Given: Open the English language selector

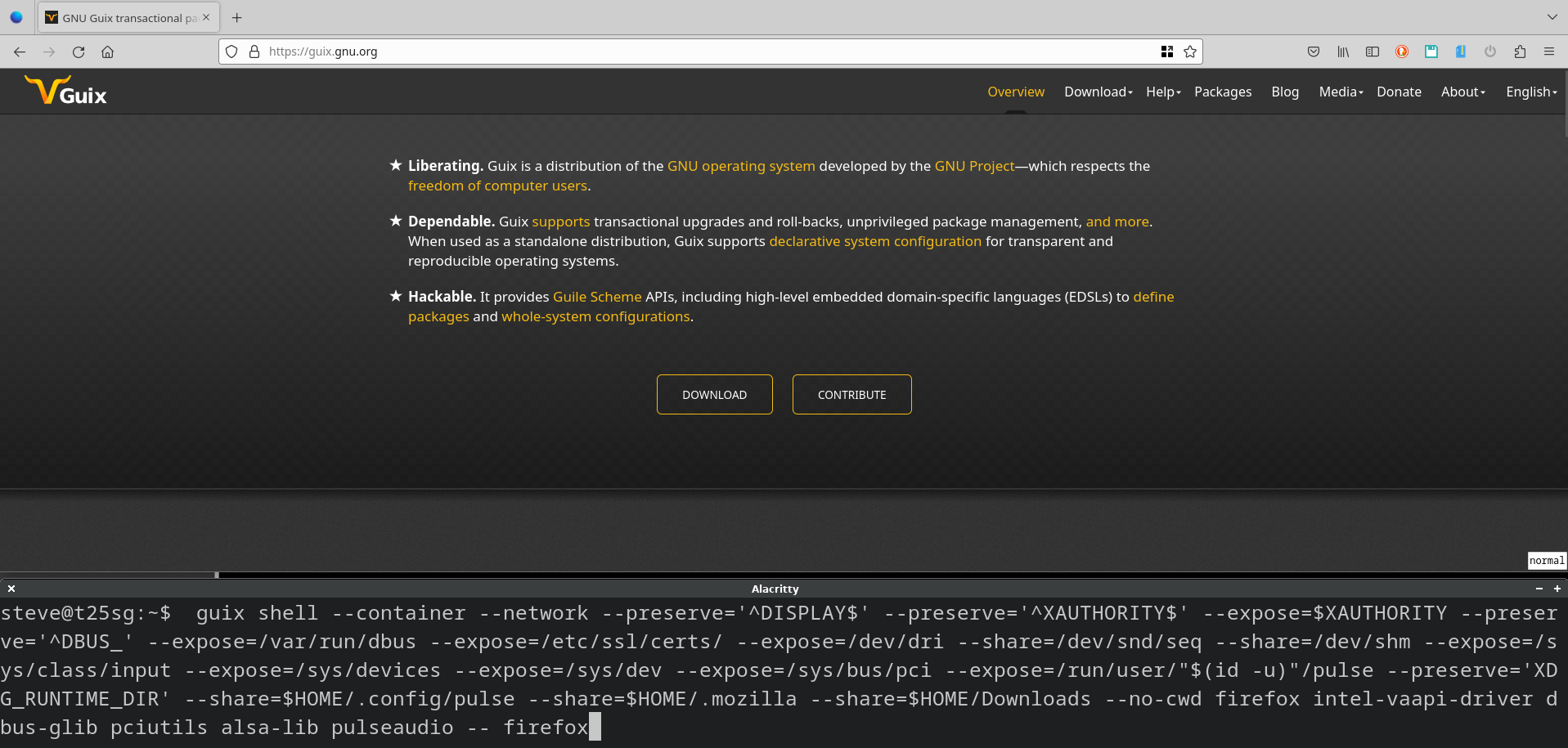Looking at the screenshot, I should coord(1531,92).
